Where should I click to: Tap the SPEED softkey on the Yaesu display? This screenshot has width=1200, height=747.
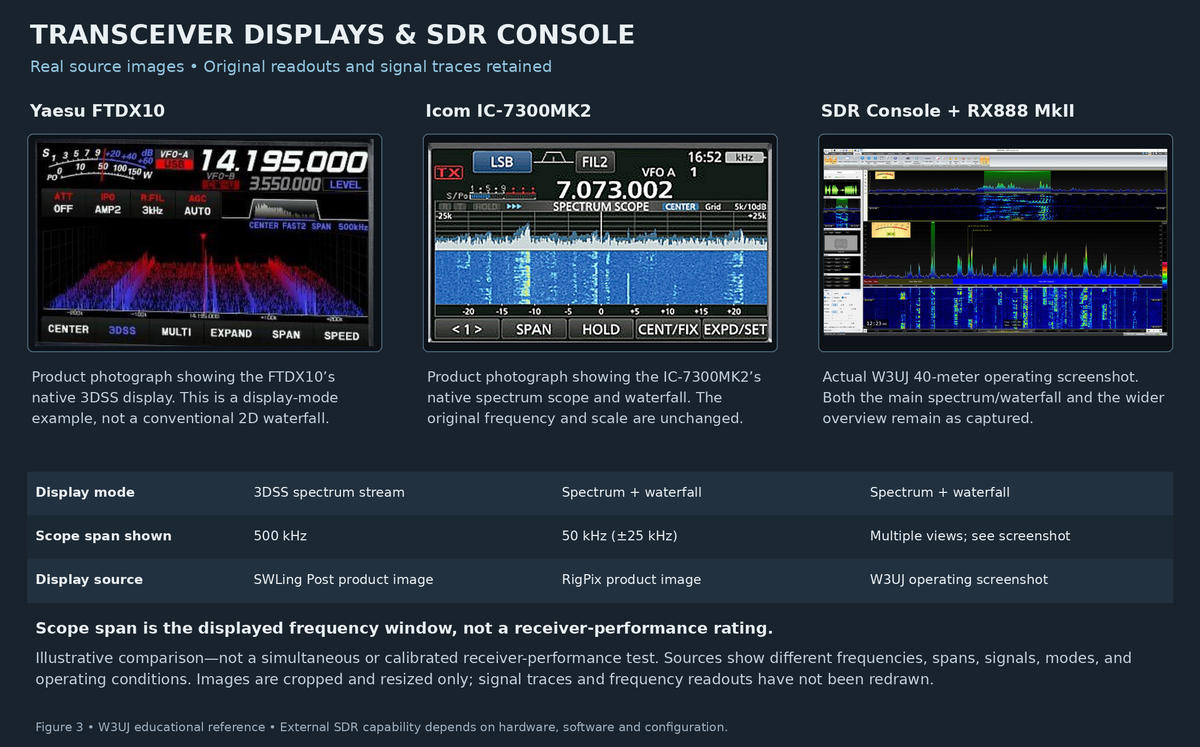[342, 336]
